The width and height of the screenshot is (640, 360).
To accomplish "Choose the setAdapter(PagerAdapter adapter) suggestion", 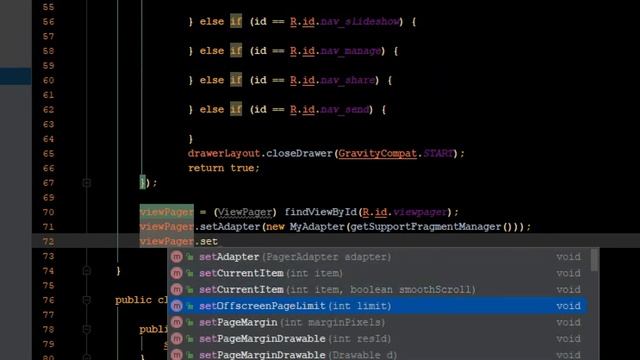I will point(378,257).
